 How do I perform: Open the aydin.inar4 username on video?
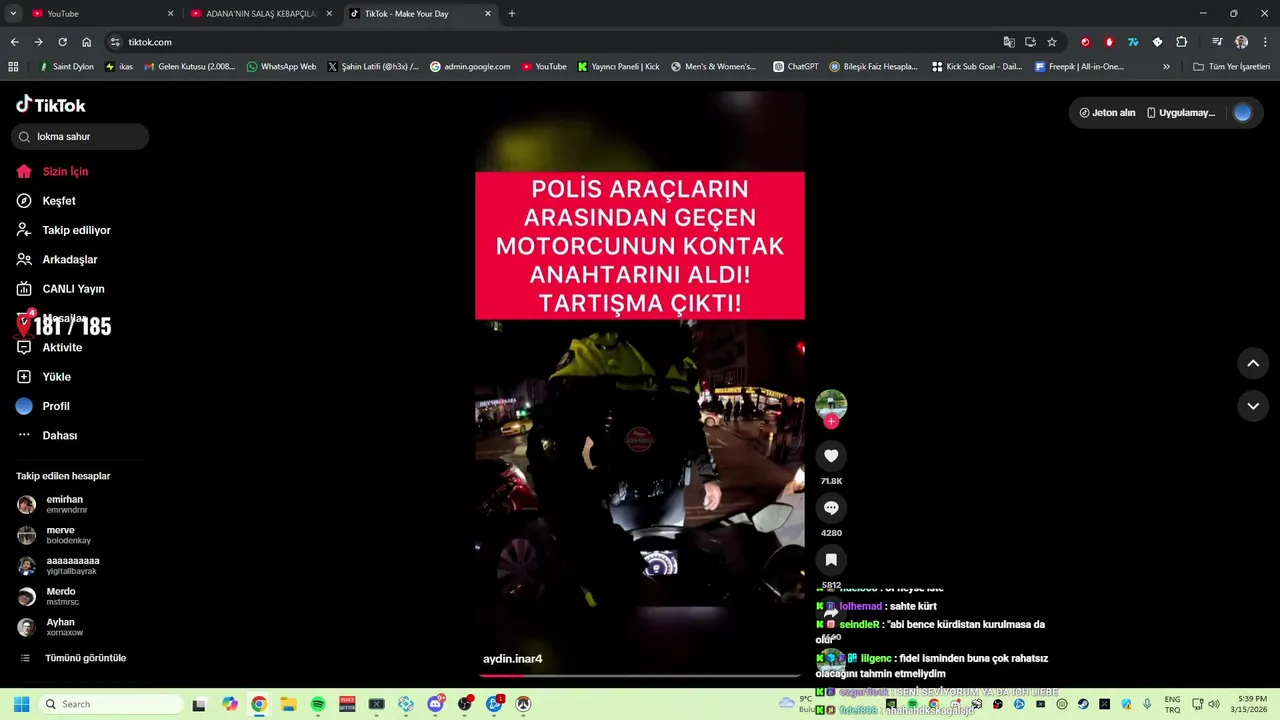pyautogui.click(x=512, y=659)
